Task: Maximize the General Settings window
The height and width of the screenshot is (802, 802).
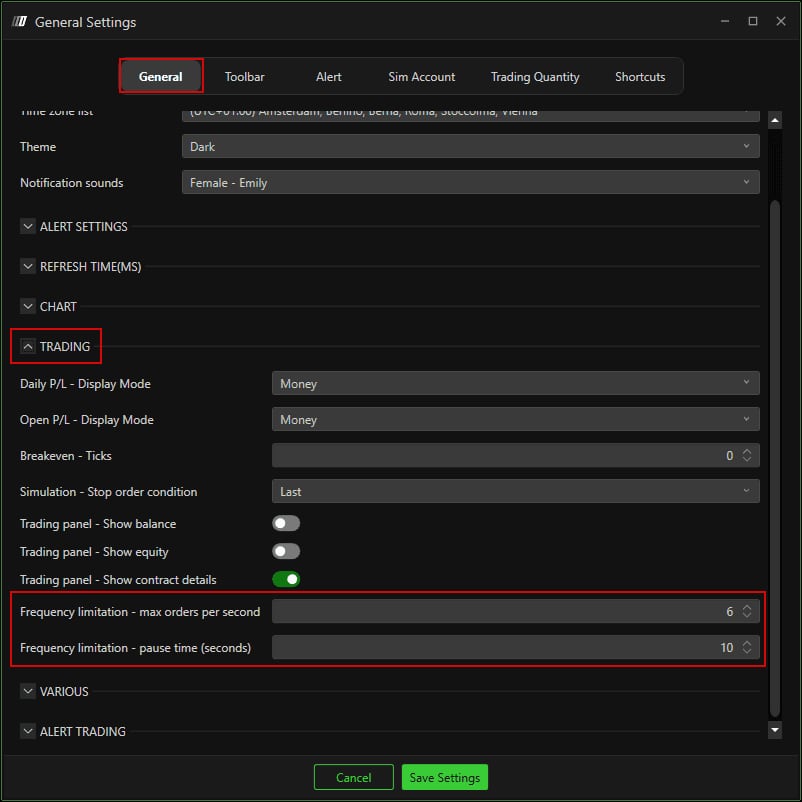Action: point(753,21)
